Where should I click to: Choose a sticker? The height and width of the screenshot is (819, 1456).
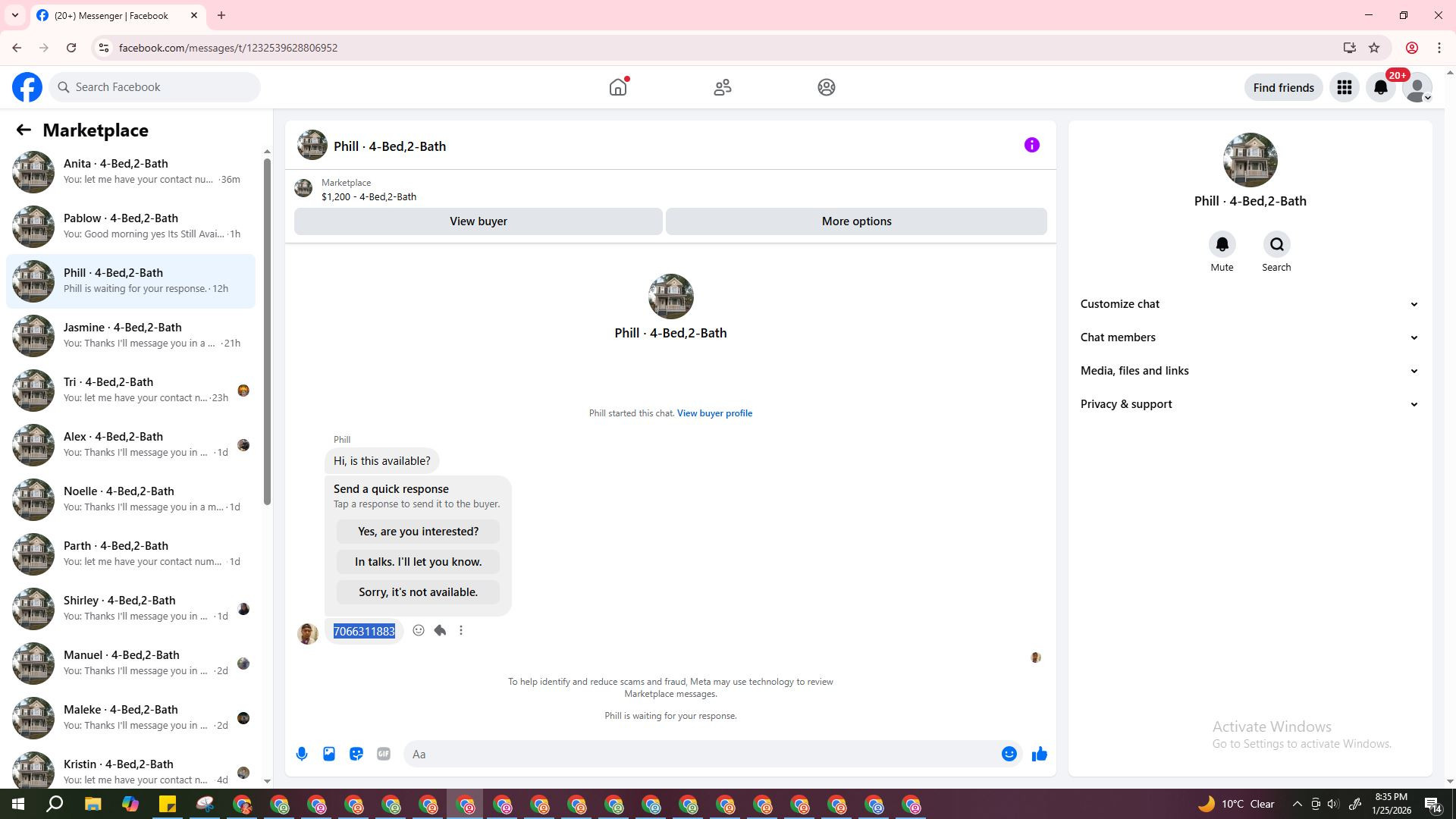pos(356,754)
